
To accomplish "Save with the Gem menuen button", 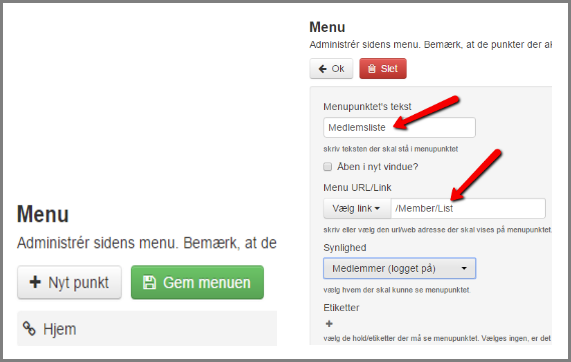I will point(197,282).
